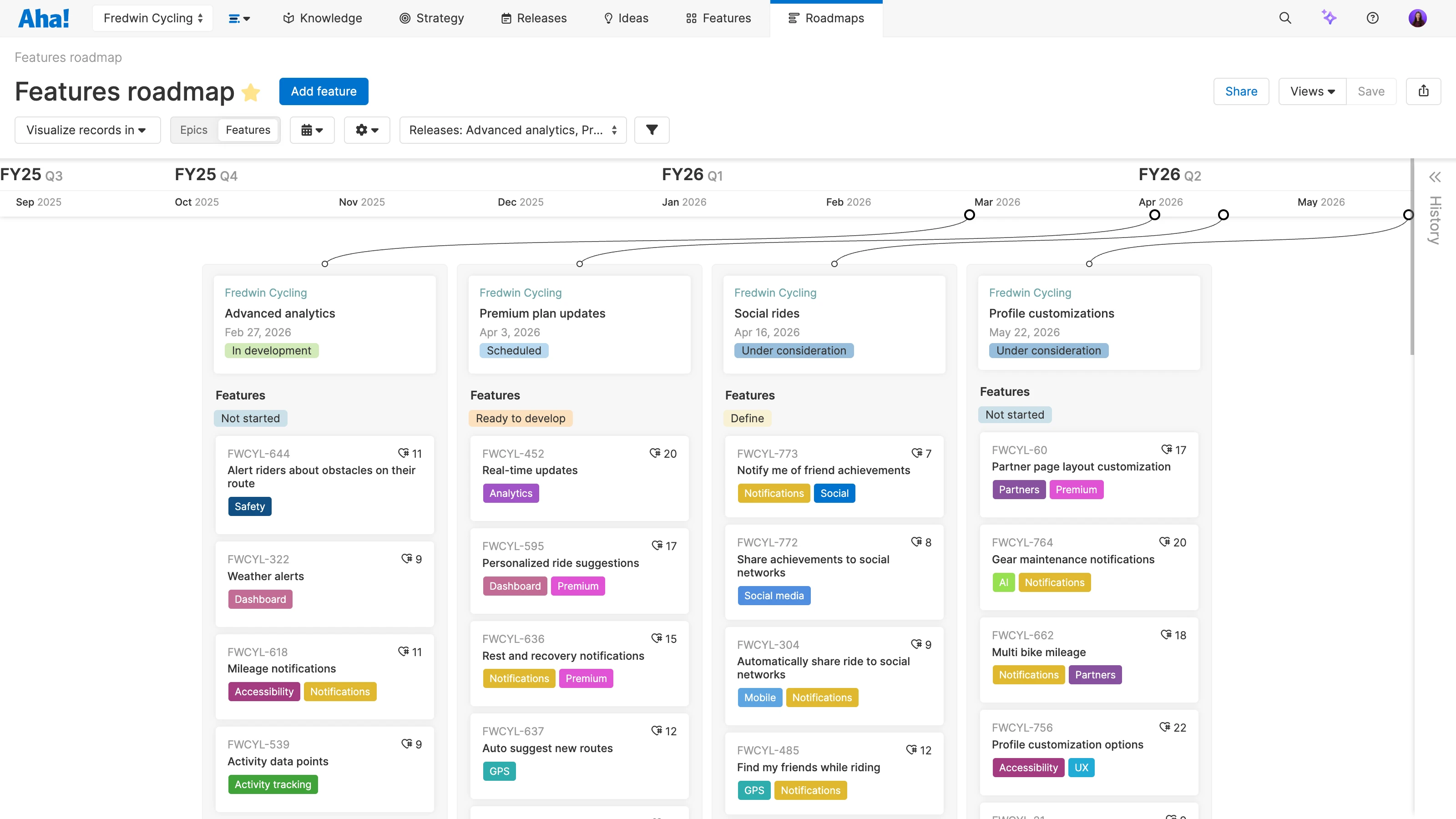Open the filter funnel icon
This screenshot has width=1456, height=819.
coord(652,130)
